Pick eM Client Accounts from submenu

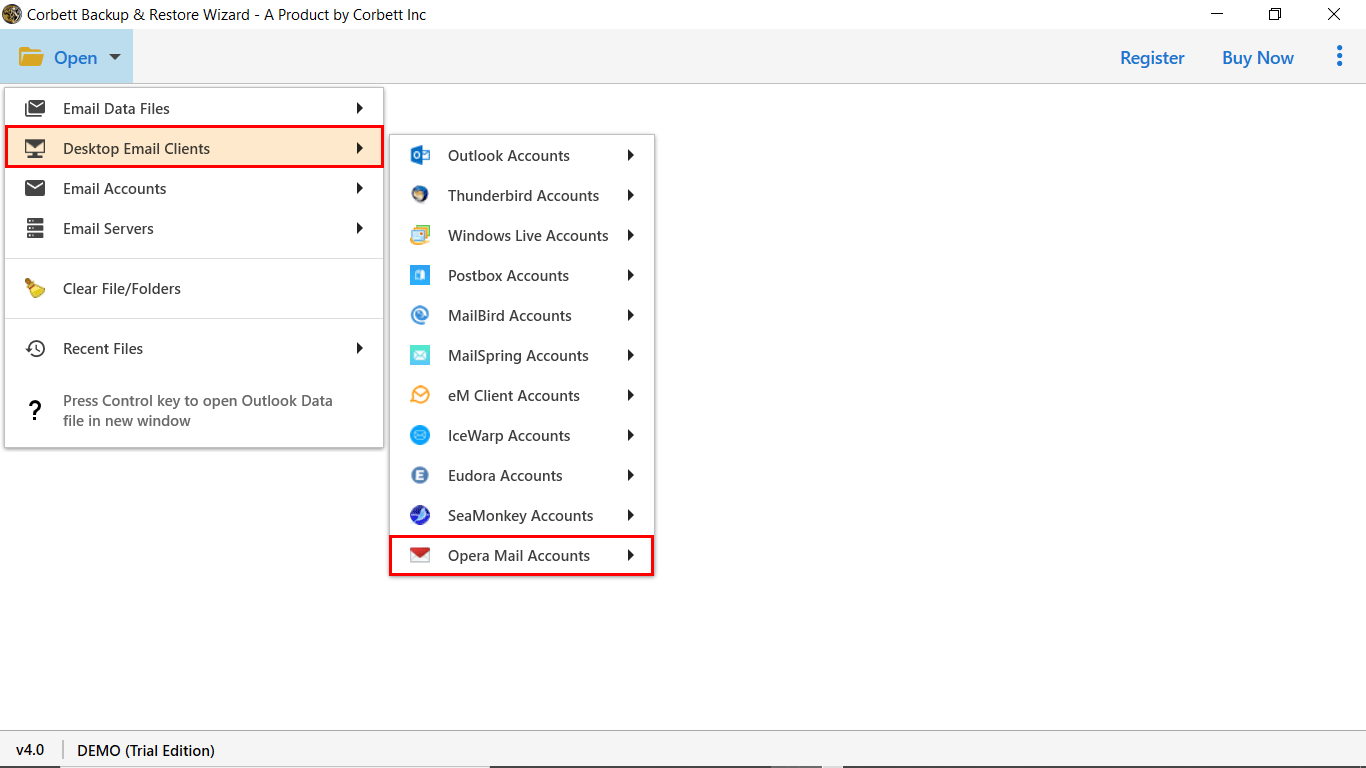(x=521, y=395)
